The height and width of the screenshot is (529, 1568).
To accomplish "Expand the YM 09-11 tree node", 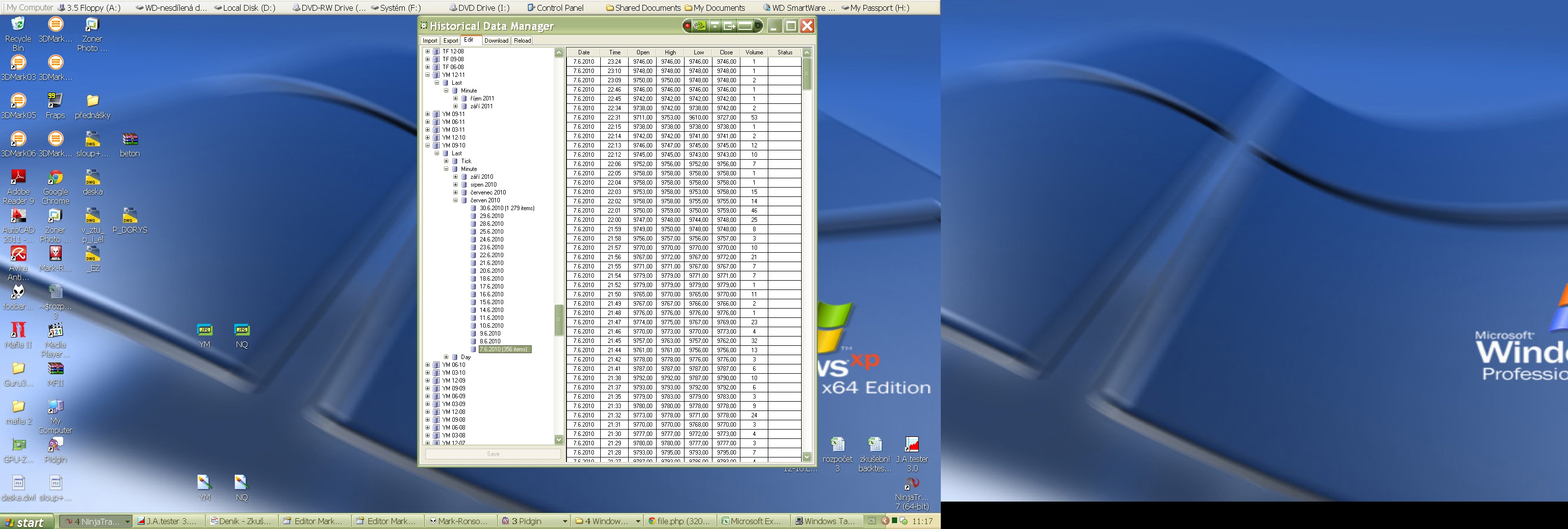I will pos(427,115).
